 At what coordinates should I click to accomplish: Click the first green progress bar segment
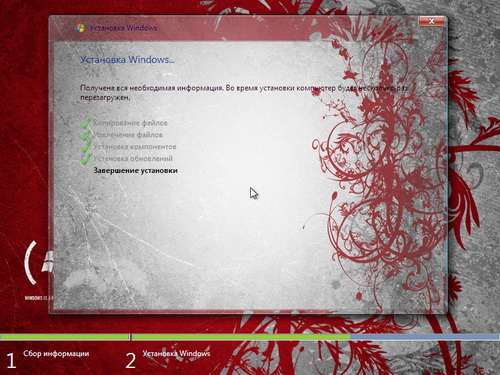pos(65,337)
